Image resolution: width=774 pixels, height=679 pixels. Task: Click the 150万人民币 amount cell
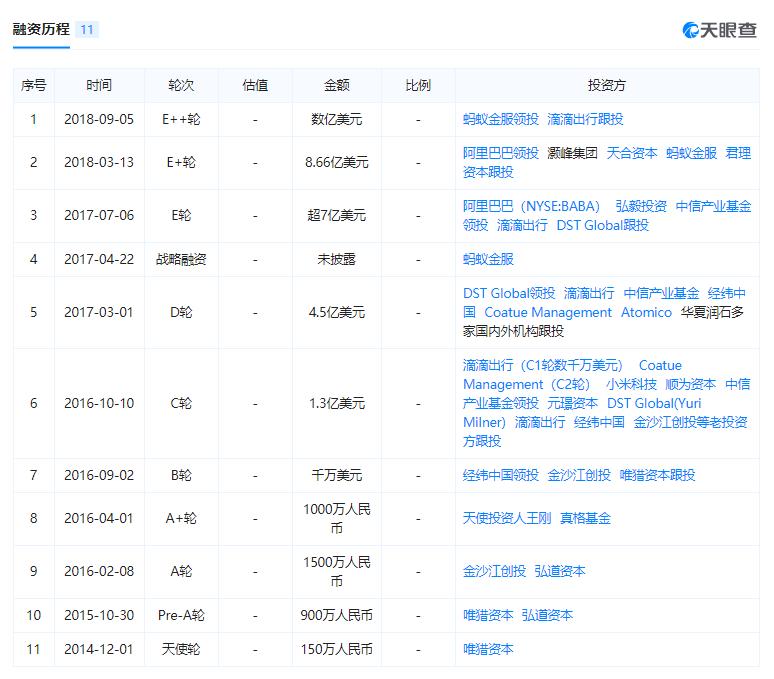tap(336, 650)
